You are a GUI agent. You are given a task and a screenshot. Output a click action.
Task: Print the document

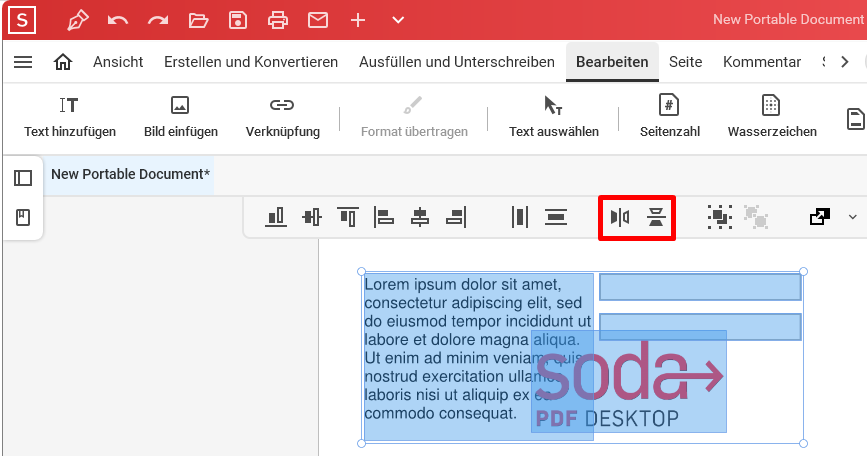pos(278,21)
